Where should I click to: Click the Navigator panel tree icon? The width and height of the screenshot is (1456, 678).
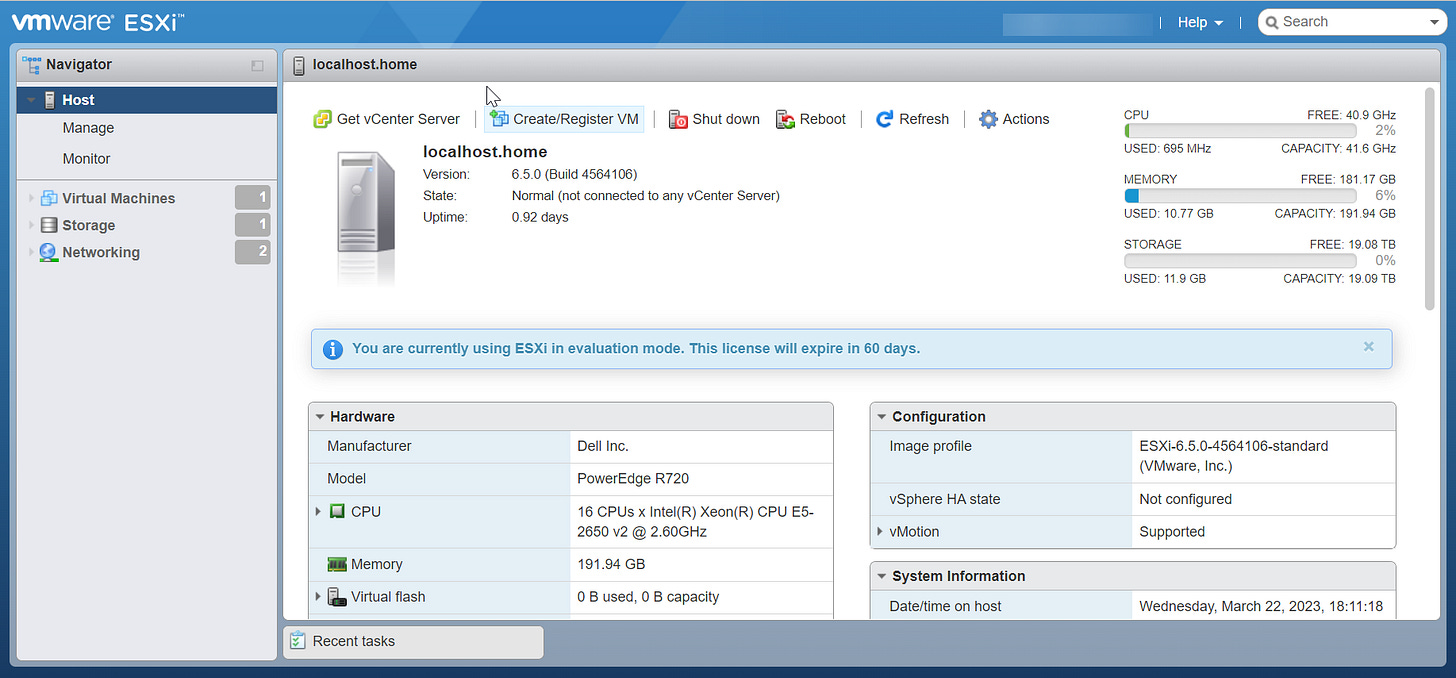(x=31, y=65)
